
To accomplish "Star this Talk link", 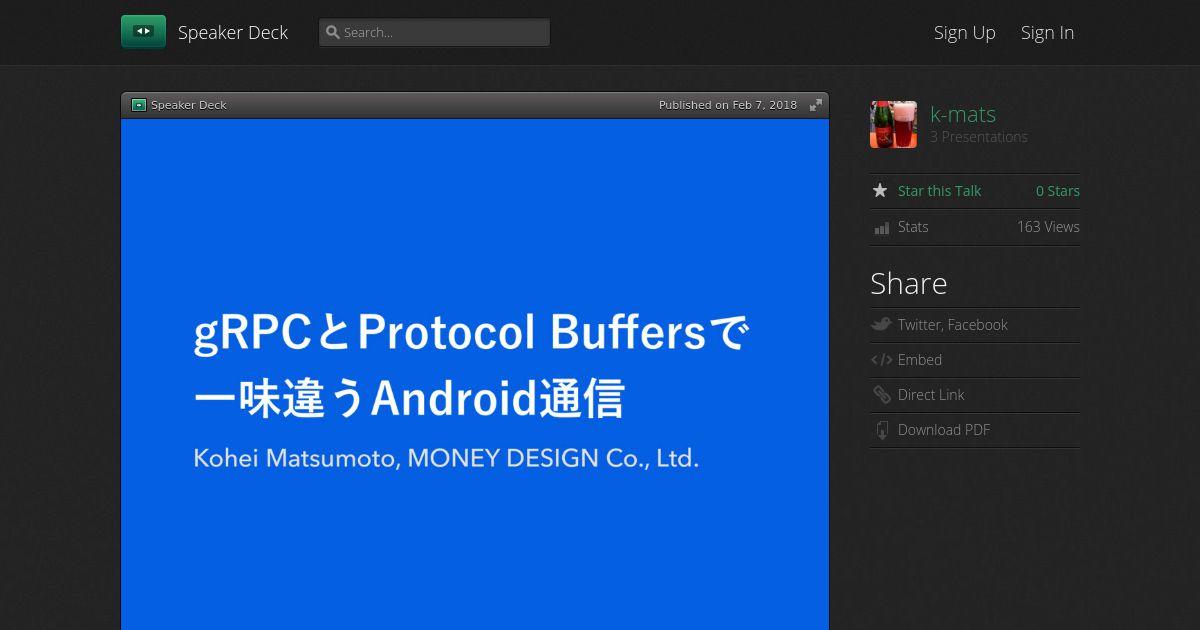I will [939, 191].
